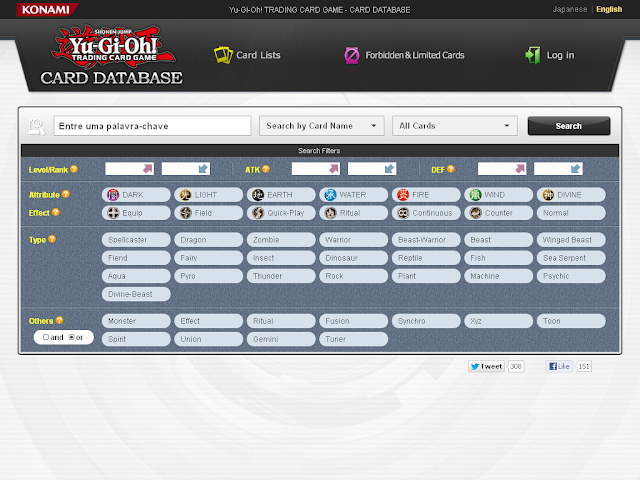Select the Warrior type filter
This screenshot has height=480, width=640.
[x=353, y=240]
